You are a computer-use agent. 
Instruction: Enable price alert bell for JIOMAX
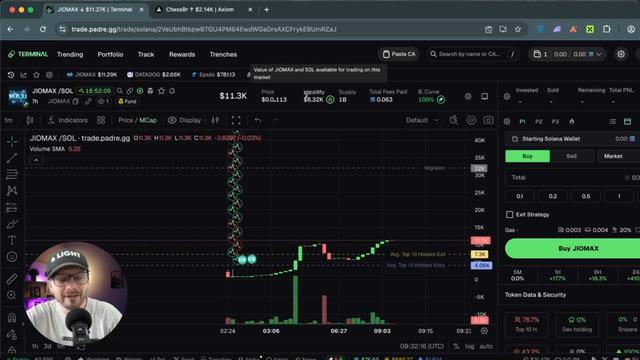tap(172, 91)
